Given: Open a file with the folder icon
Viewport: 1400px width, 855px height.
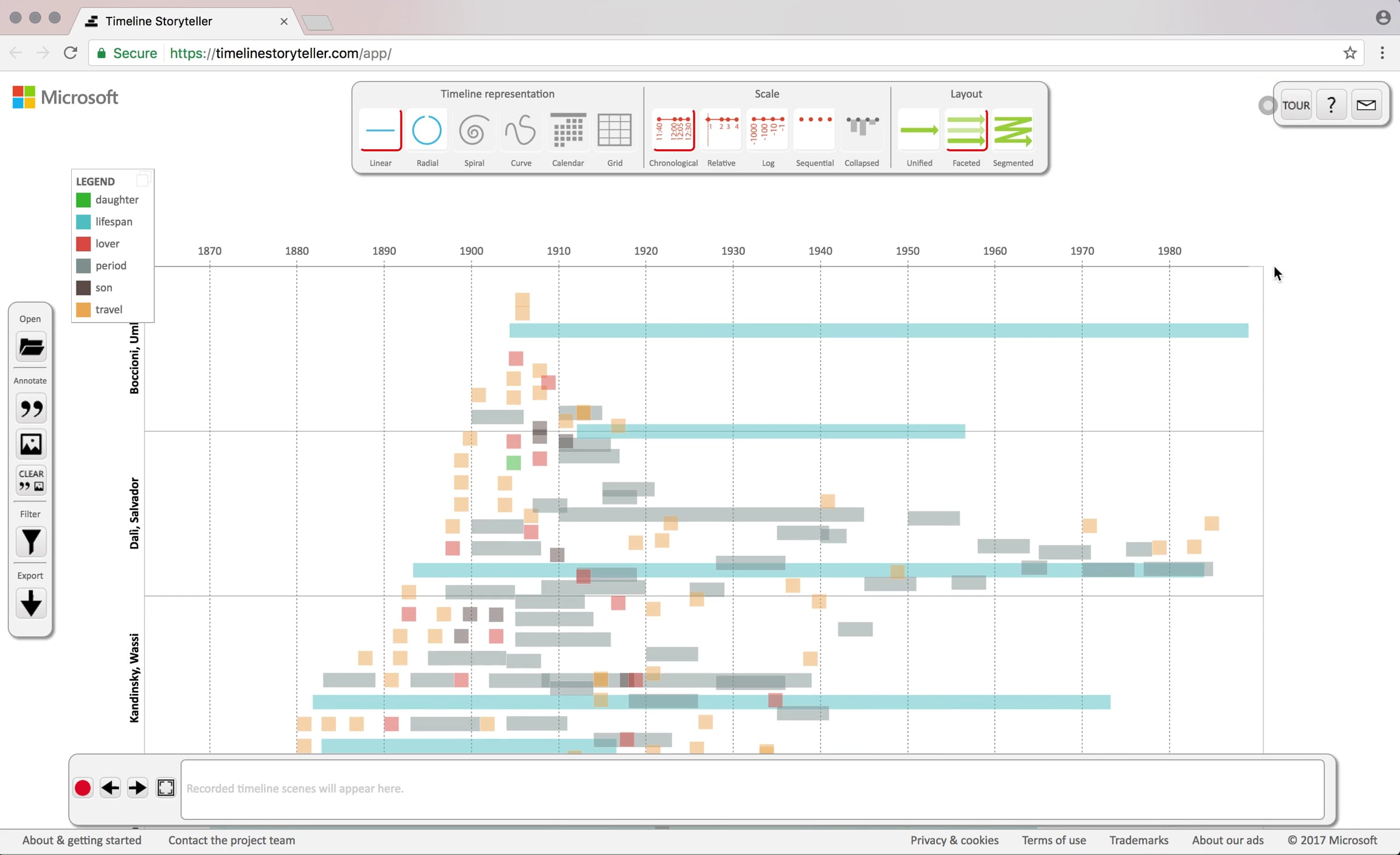Looking at the screenshot, I should 31,348.
